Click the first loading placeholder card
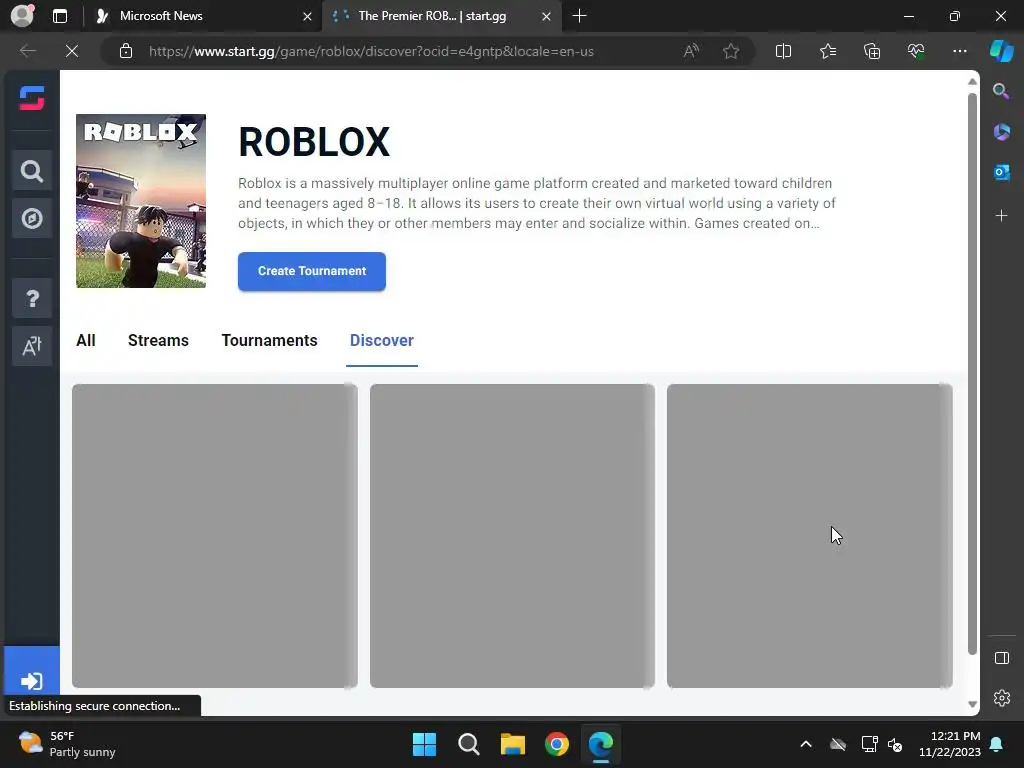1024x768 pixels. coord(214,536)
